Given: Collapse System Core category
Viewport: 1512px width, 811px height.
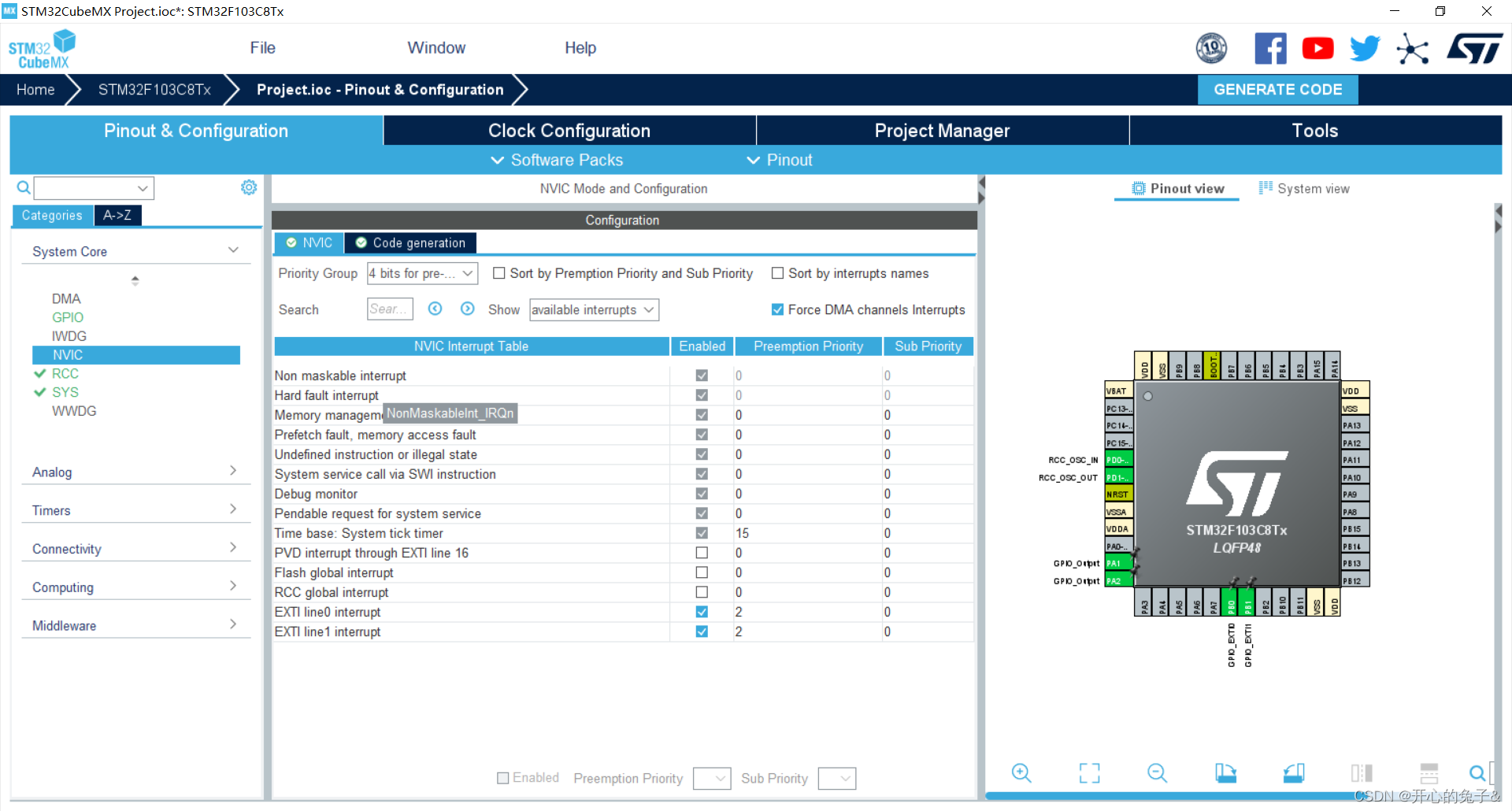Looking at the screenshot, I should point(233,250).
